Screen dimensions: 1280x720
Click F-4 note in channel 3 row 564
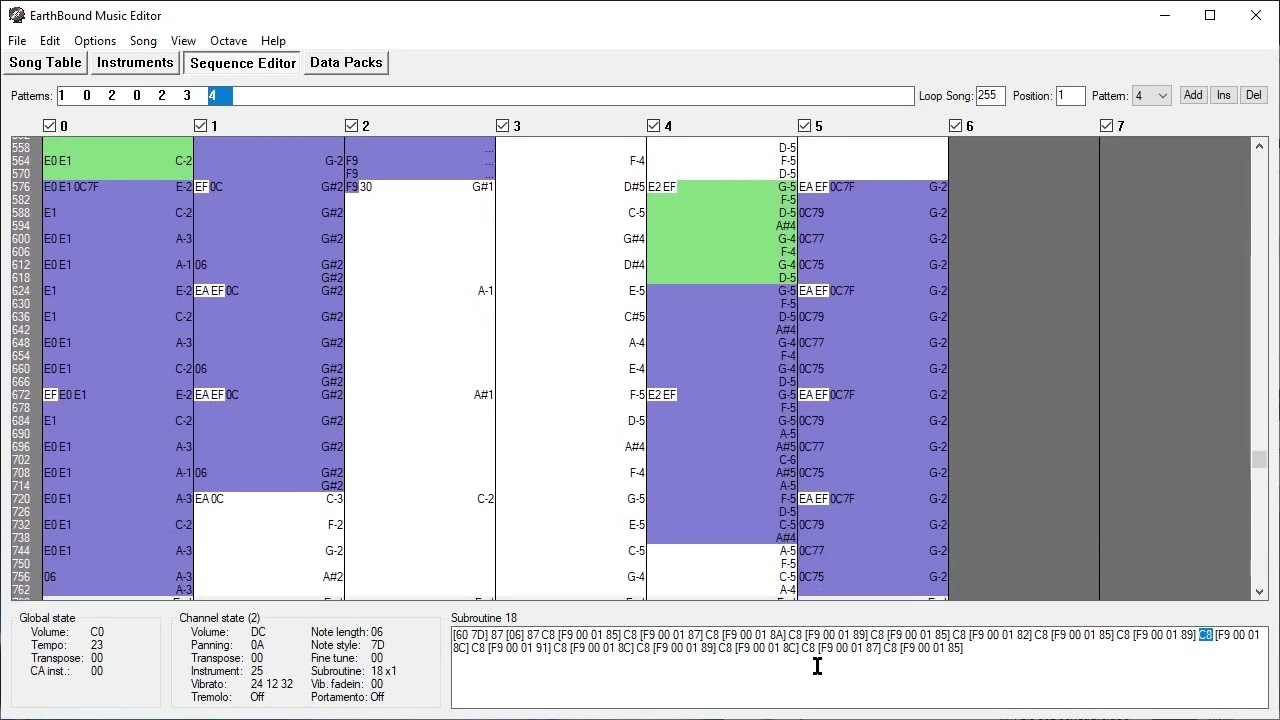pos(637,161)
